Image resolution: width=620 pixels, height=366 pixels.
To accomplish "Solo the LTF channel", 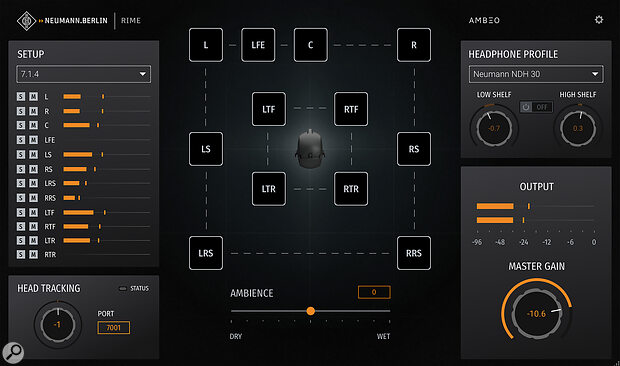I will pos(21,213).
